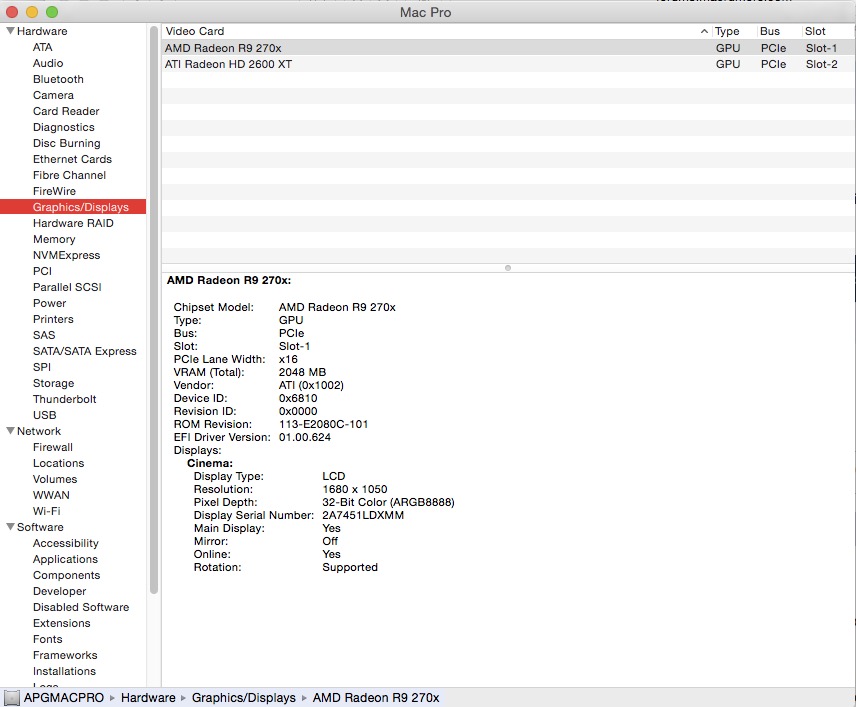Open Hardware RAID section
The height and width of the screenshot is (707, 856).
[x=73, y=223]
